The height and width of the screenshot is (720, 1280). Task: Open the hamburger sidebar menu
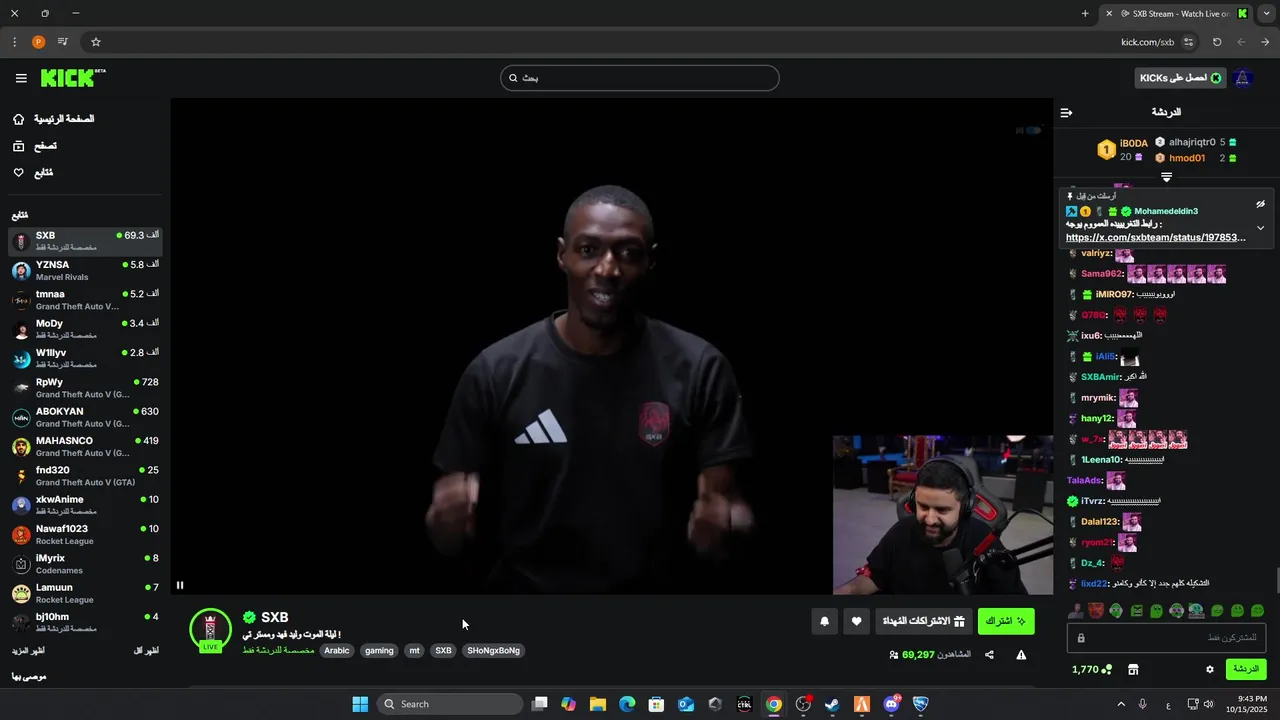[x=21, y=78]
